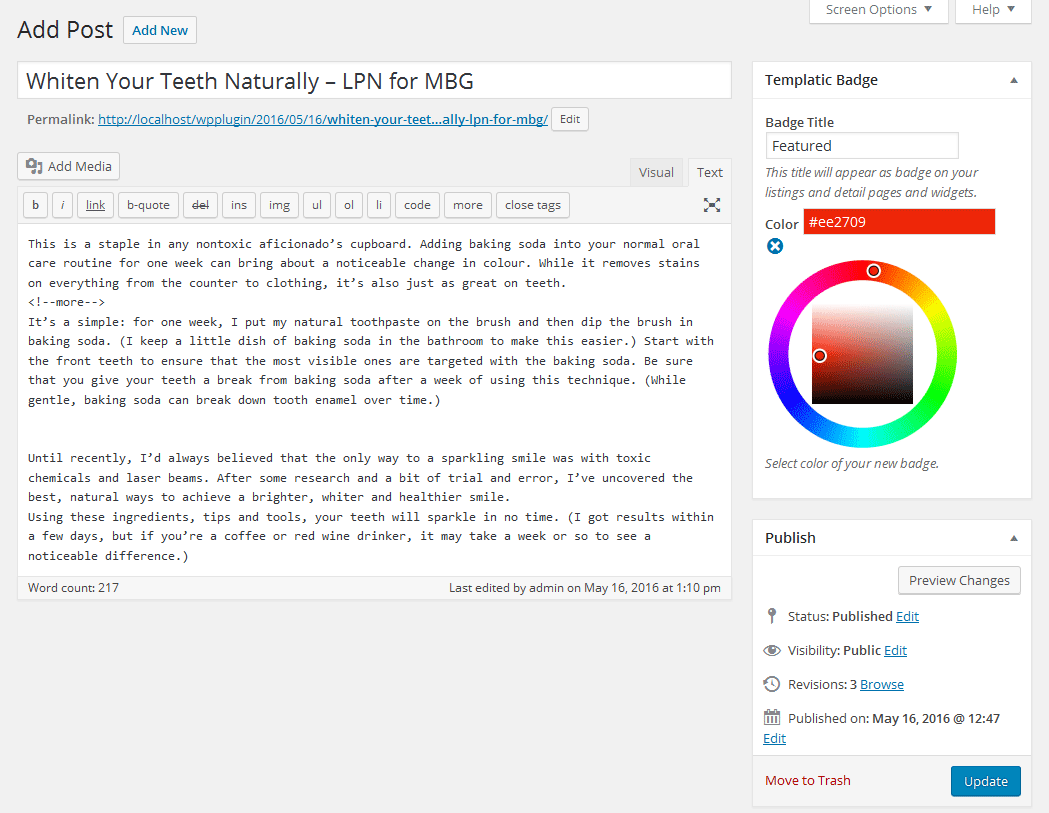Open the post permalink URL
Screen dimensions: 1049x813
coord(322,119)
